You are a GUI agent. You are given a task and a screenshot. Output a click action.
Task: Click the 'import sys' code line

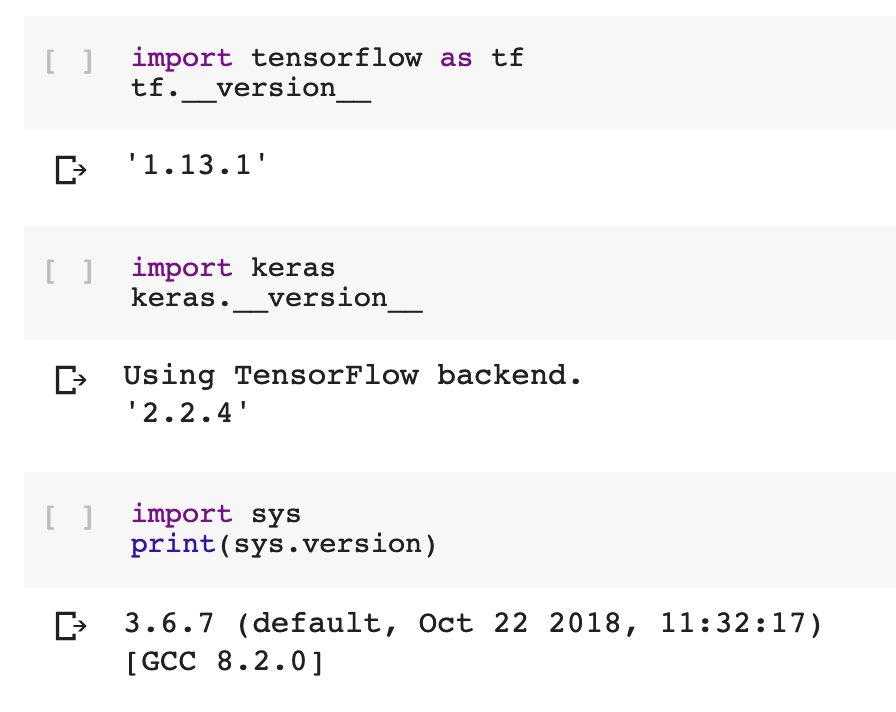point(216,514)
